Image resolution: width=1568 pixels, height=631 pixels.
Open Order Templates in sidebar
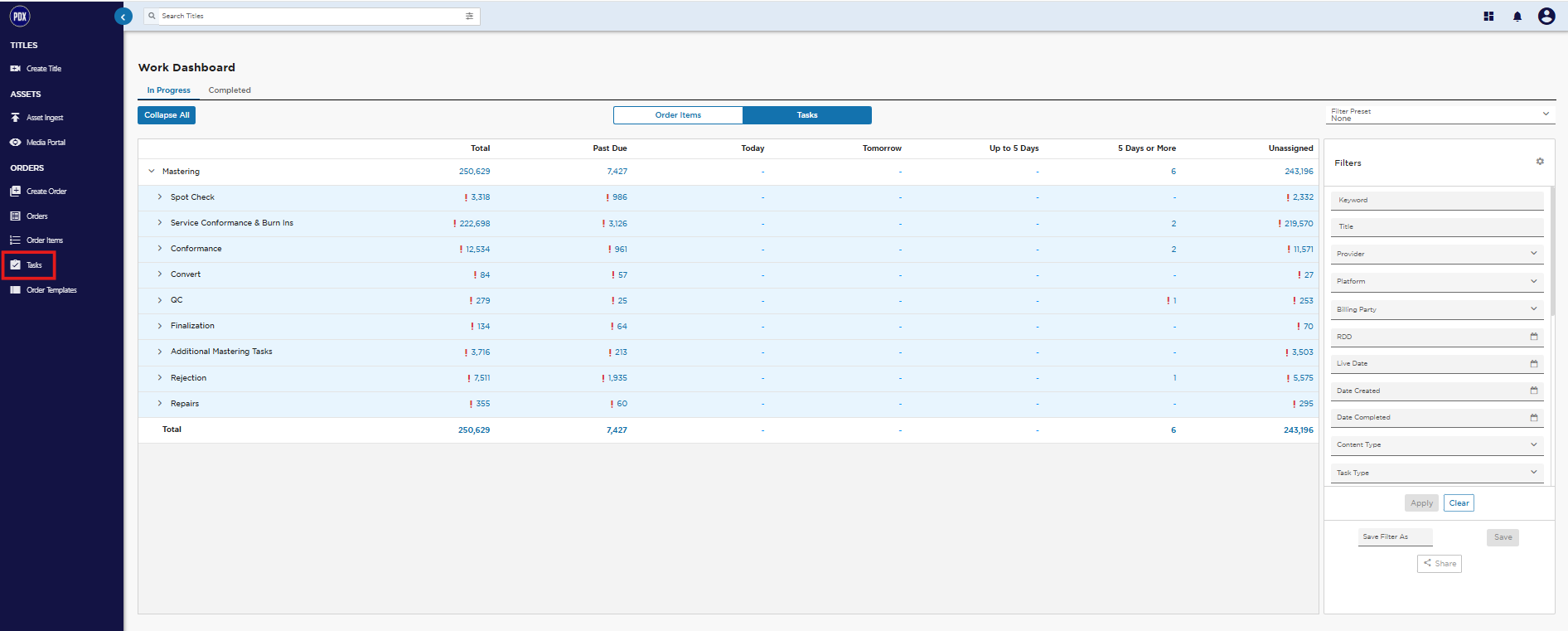43,290
